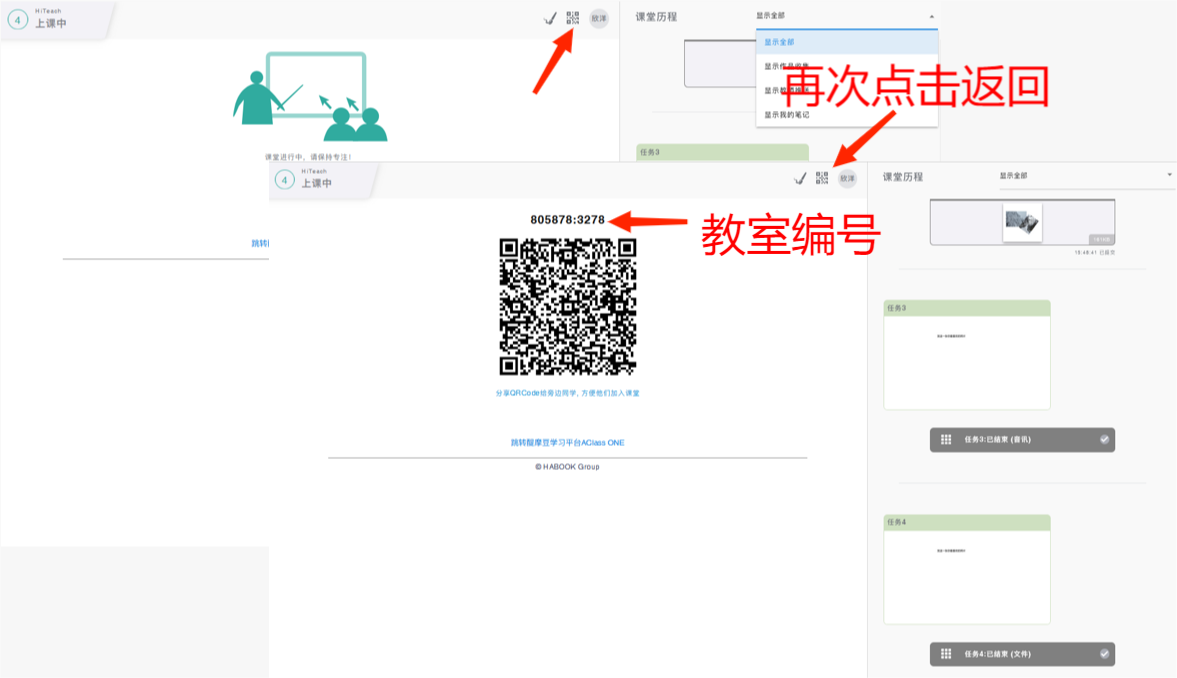Click the 欣洋 user avatar in top-left toolbar
Viewport: 1177px width, 678px height.
[598, 18]
